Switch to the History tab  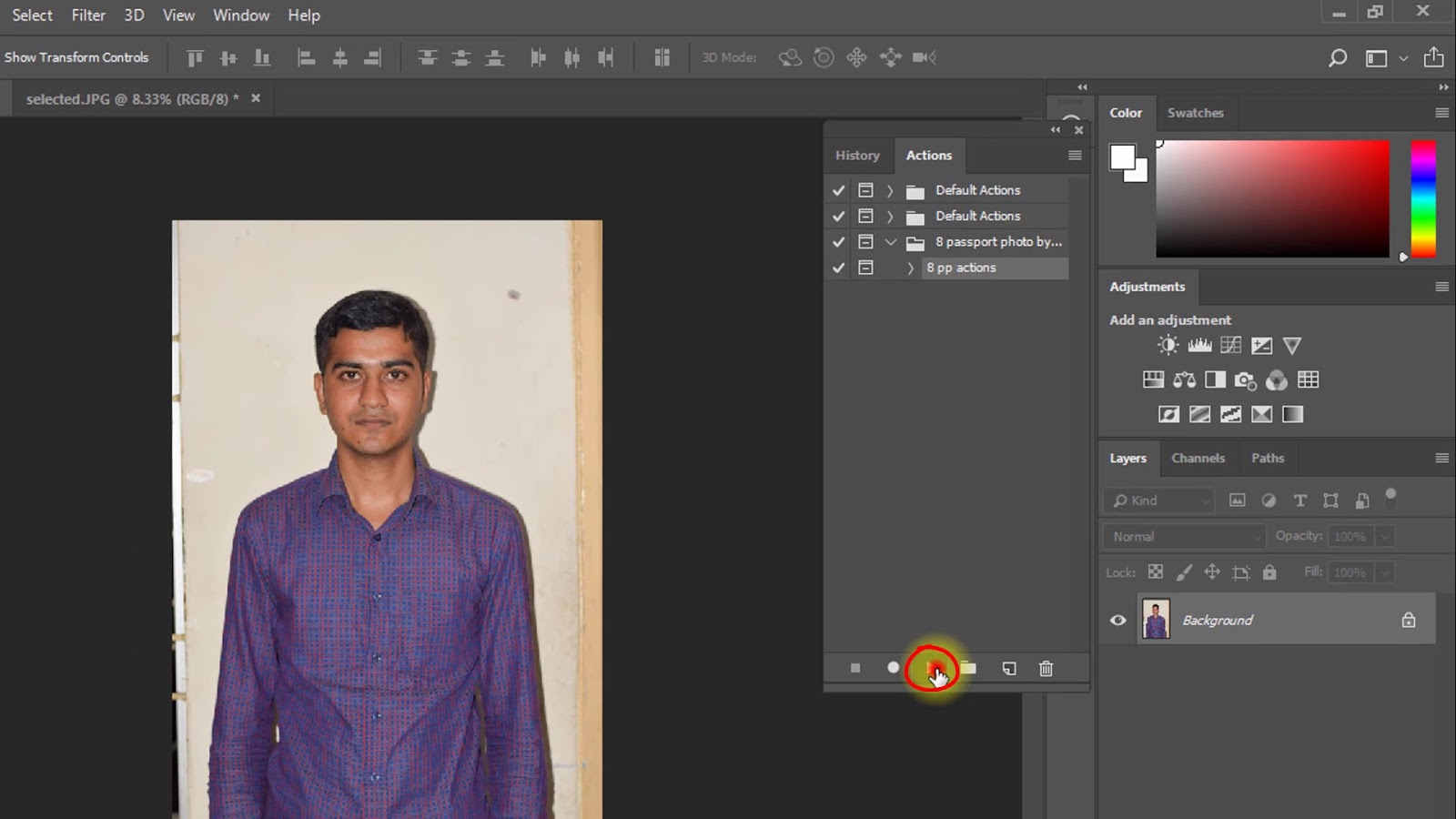point(857,156)
